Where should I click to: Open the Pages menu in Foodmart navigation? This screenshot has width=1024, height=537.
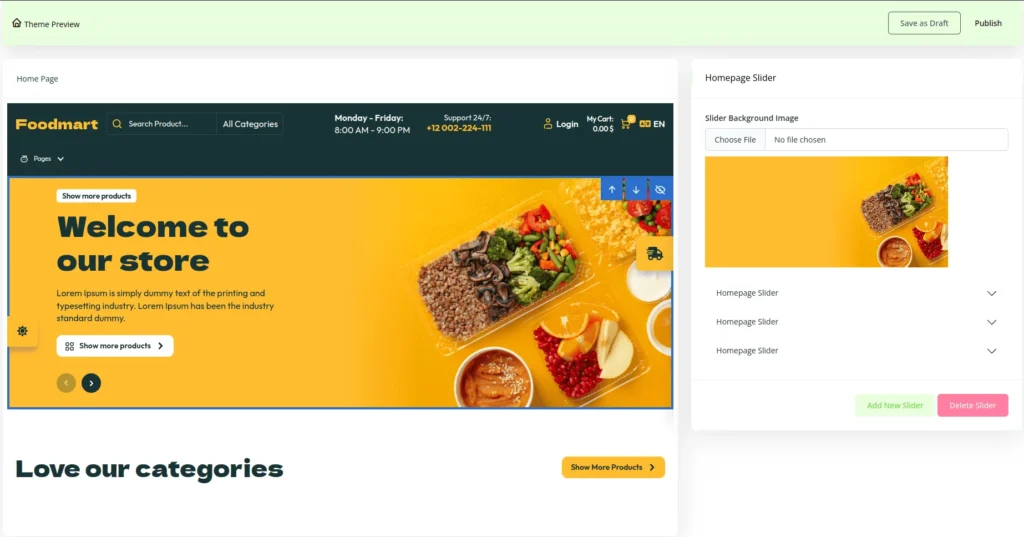(42, 159)
